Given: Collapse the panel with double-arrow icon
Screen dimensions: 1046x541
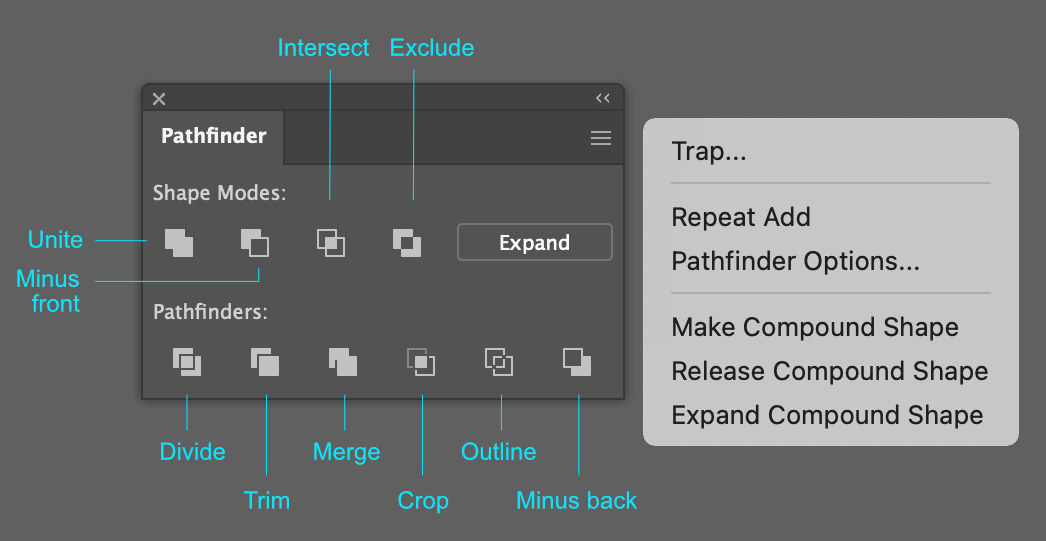Looking at the screenshot, I should (603, 98).
